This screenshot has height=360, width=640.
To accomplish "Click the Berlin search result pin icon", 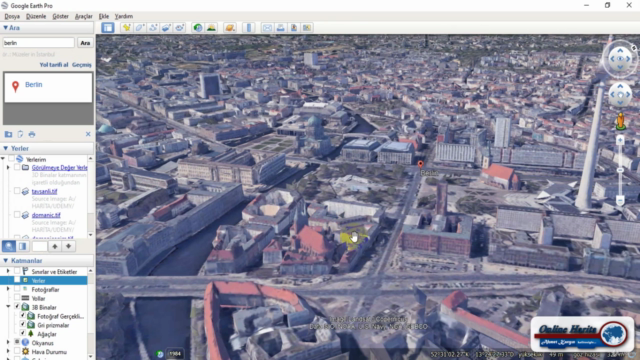I will [x=16, y=87].
